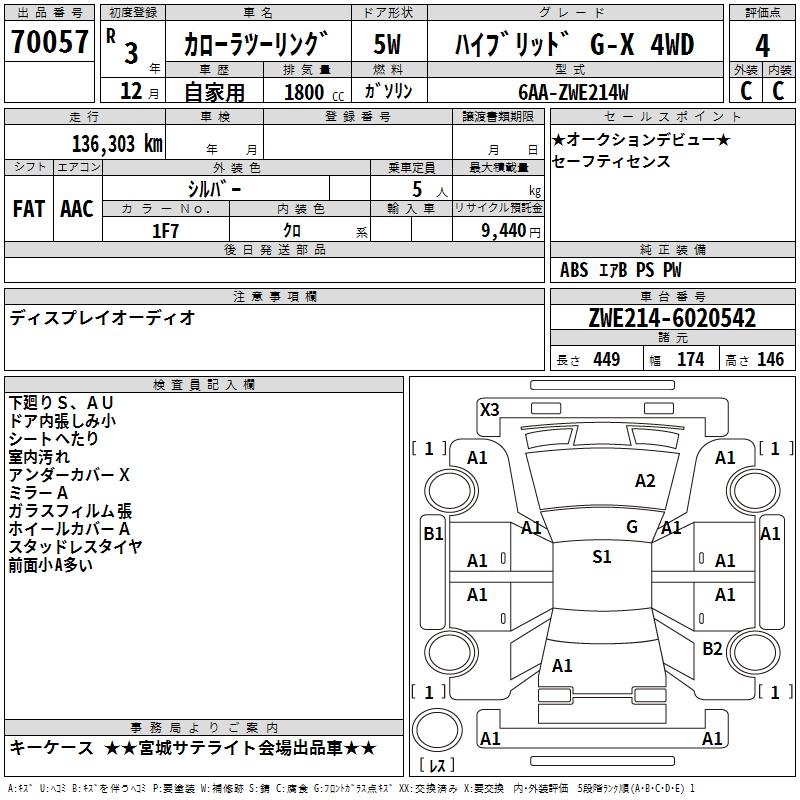Click color number 1F7
Image resolution: width=800 pixels, height=800 pixels.
pyautogui.click(x=165, y=231)
